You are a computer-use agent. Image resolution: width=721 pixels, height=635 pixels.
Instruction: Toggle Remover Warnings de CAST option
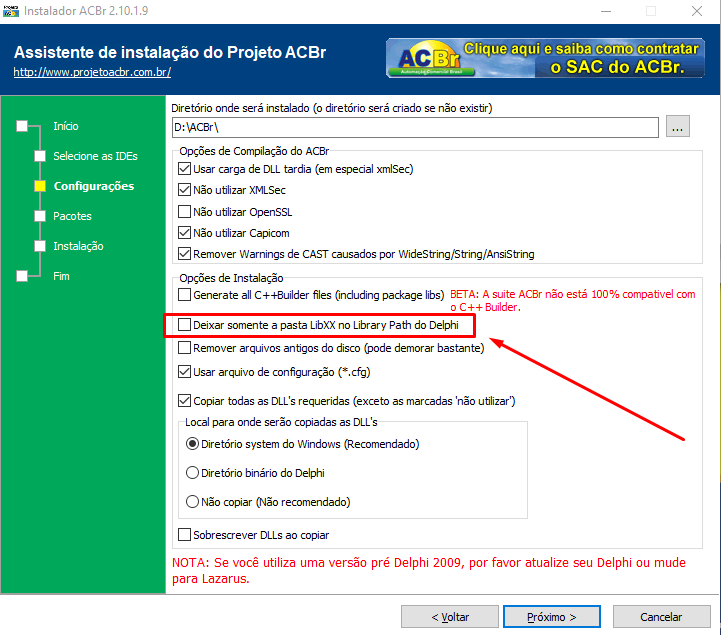[x=184, y=254]
